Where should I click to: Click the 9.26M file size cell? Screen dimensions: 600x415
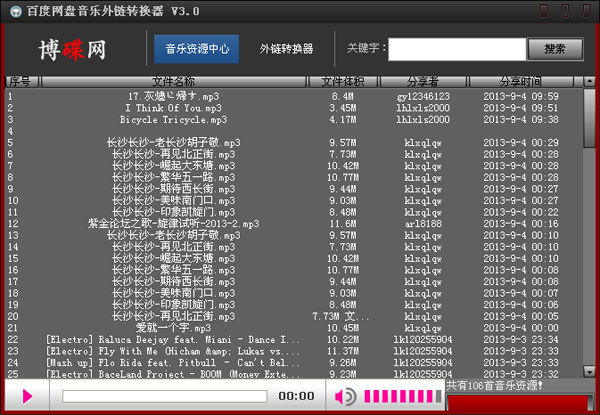[343, 363]
